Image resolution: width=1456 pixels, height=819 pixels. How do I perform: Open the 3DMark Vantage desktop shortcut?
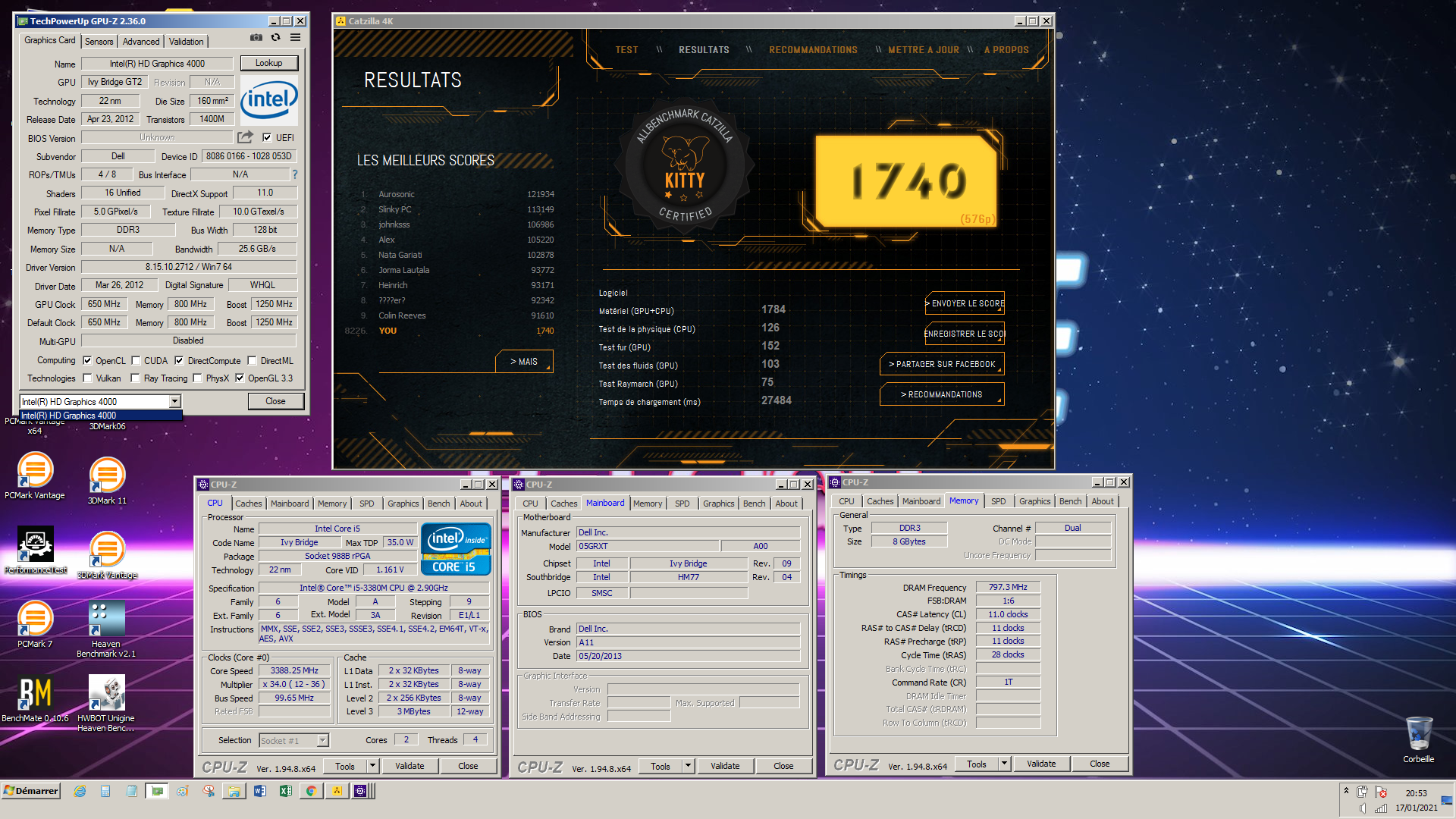[x=107, y=555]
